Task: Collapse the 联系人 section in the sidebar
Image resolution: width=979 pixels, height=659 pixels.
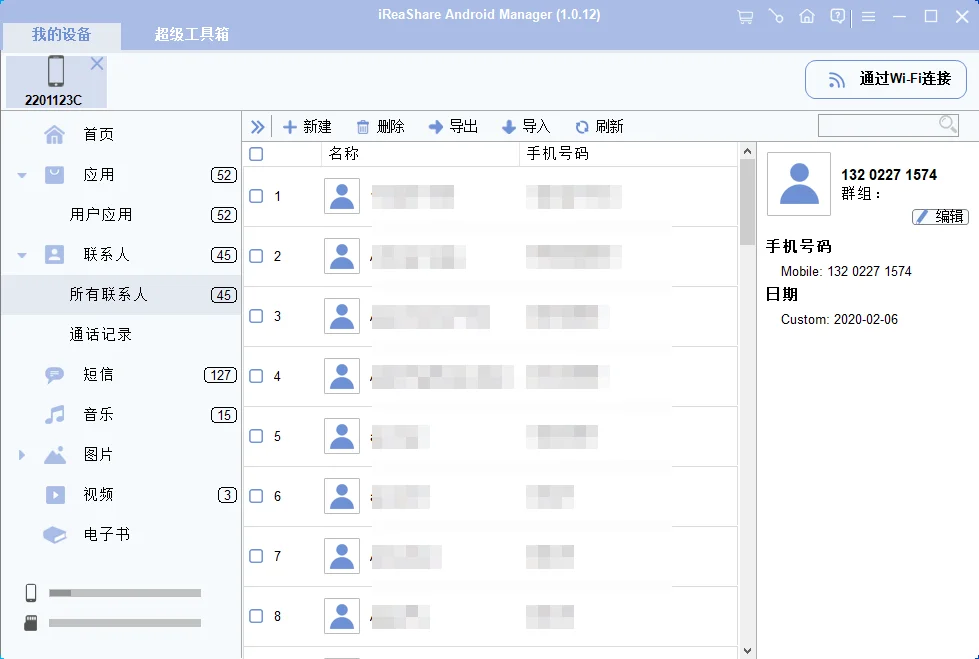Action: pos(22,255)
